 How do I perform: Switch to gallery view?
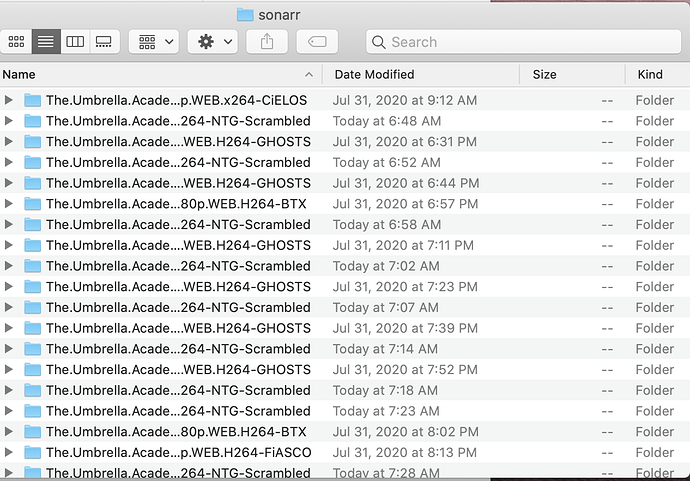point(104,42)
